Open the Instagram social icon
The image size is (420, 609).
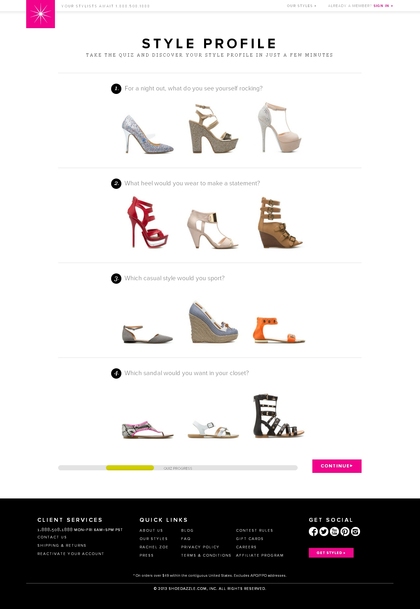pos(355,532)
